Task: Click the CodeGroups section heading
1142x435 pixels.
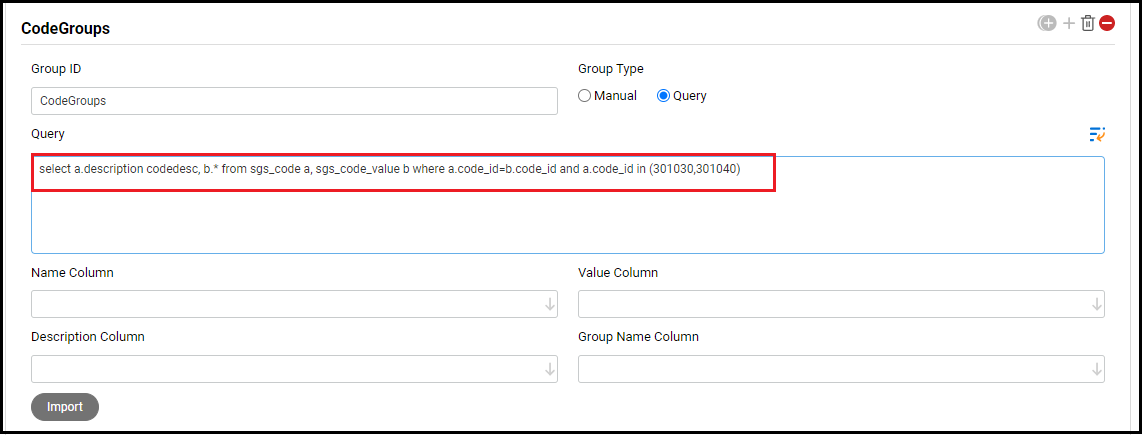Action: 66,29
